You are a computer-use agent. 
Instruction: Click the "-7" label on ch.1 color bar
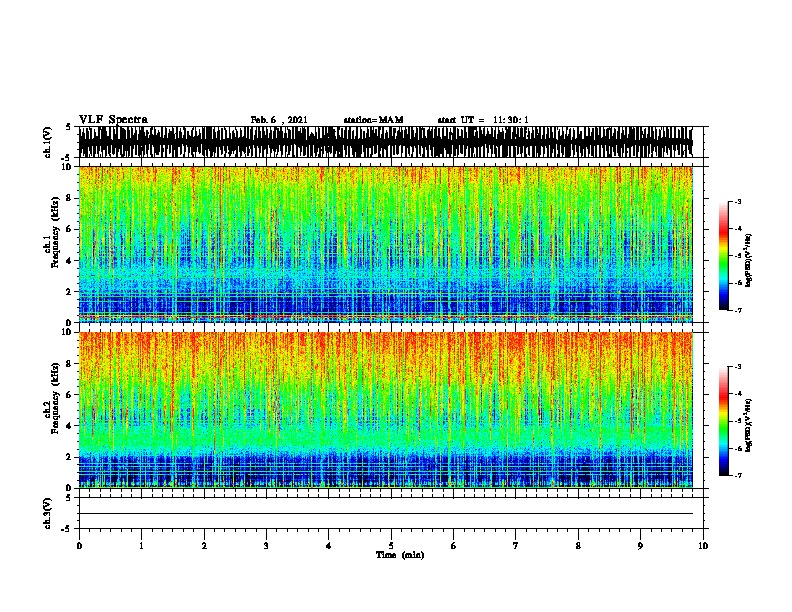click(737, 310)
